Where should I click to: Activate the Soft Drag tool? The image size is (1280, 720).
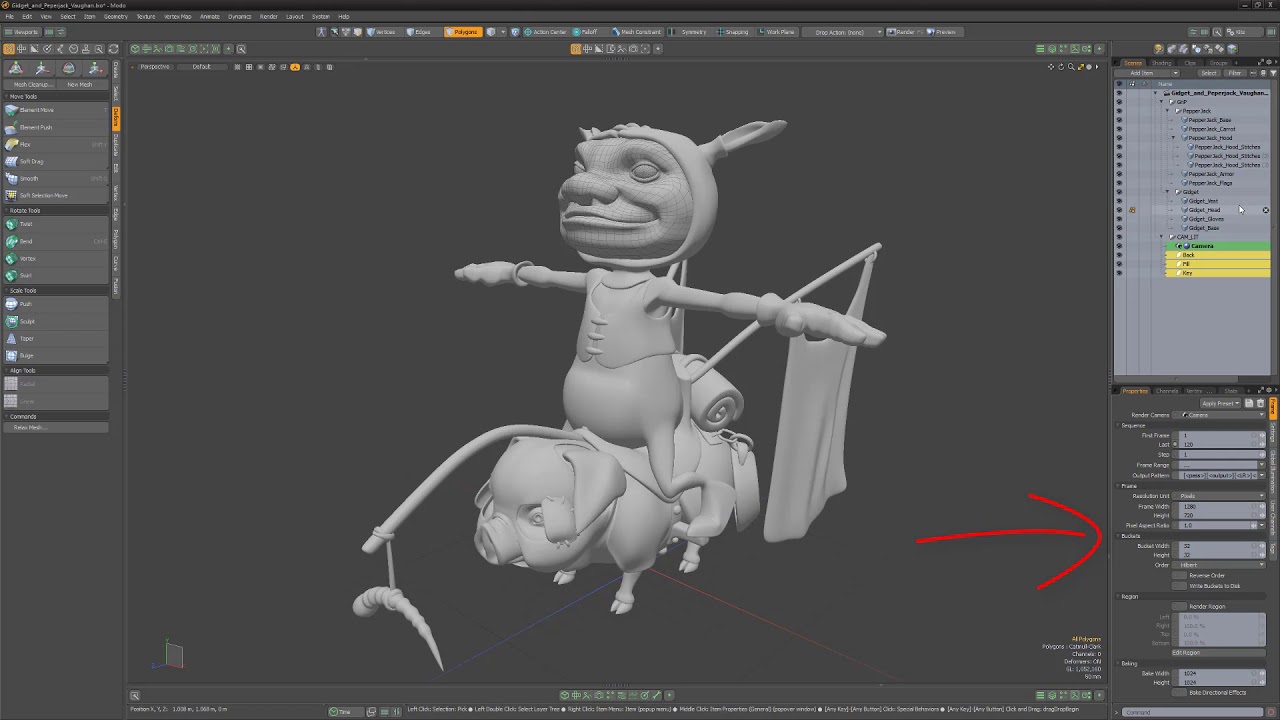click(32, 161)
